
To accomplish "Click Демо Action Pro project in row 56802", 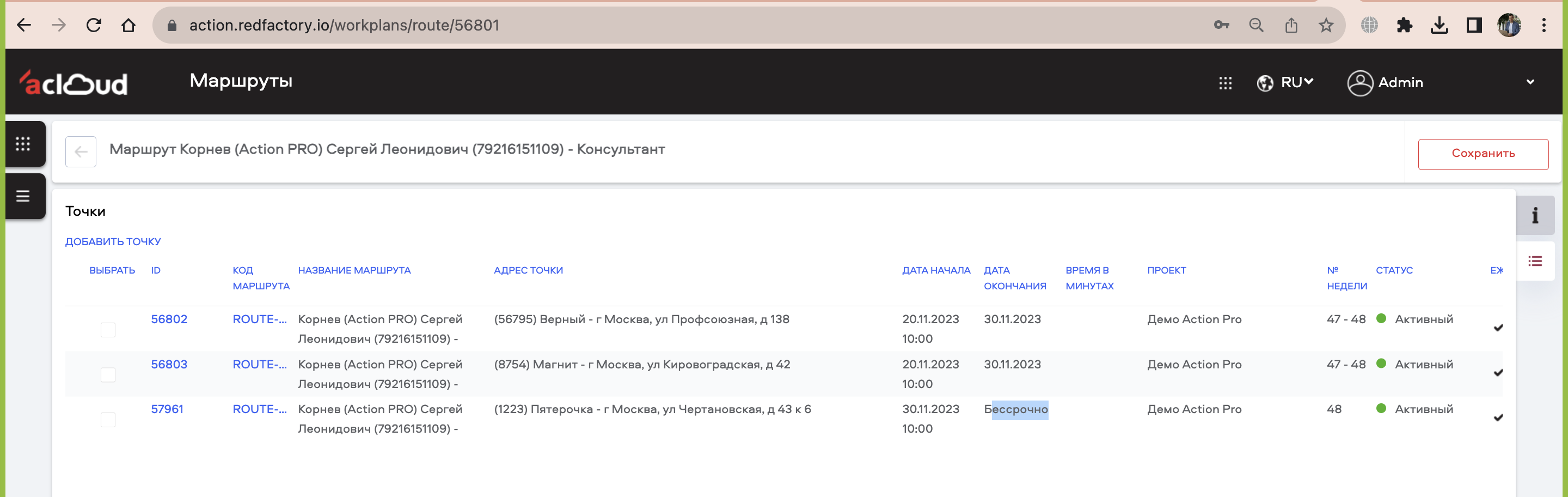I will click(x=1195, y=319).
